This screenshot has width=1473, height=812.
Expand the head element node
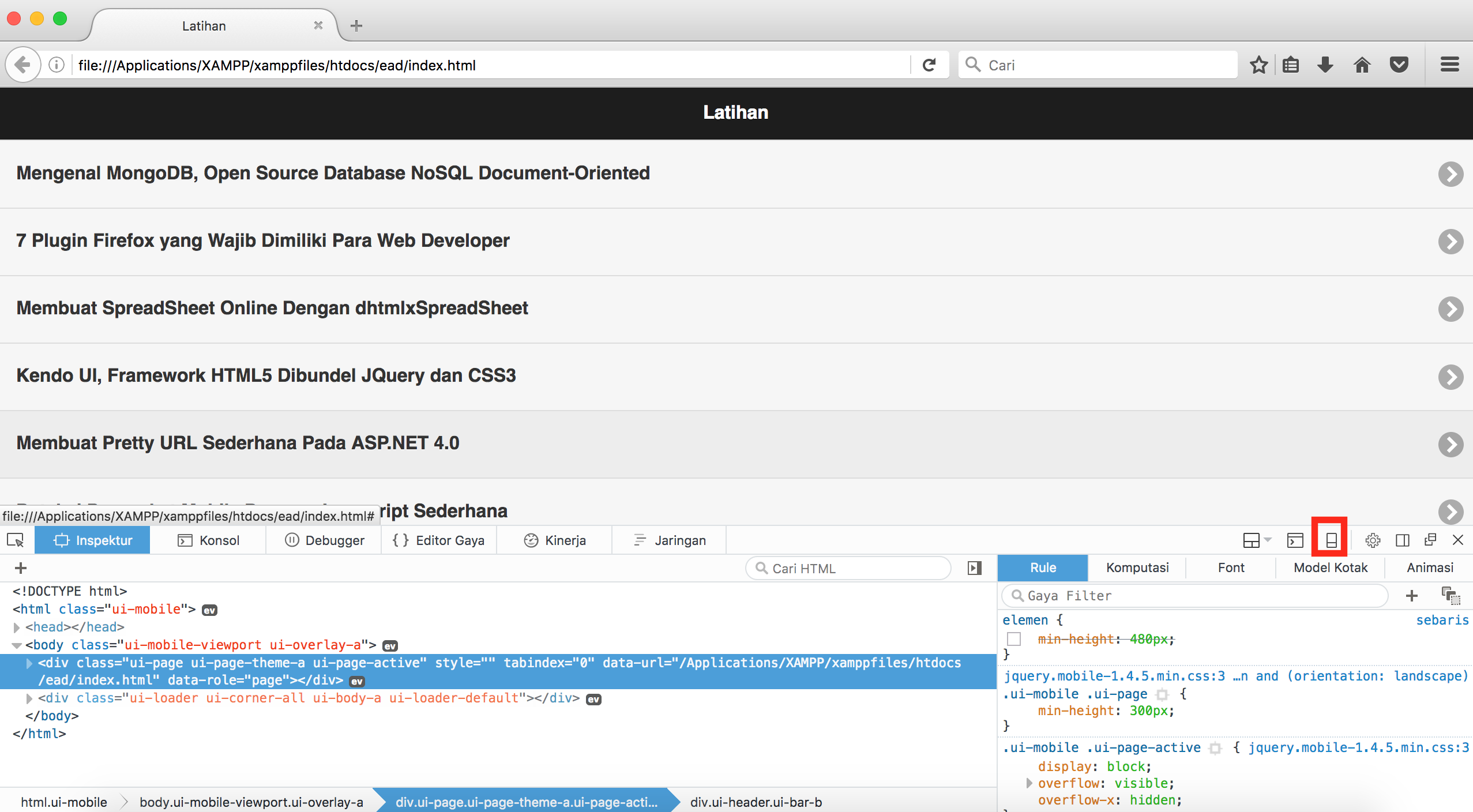click(17, 627)
